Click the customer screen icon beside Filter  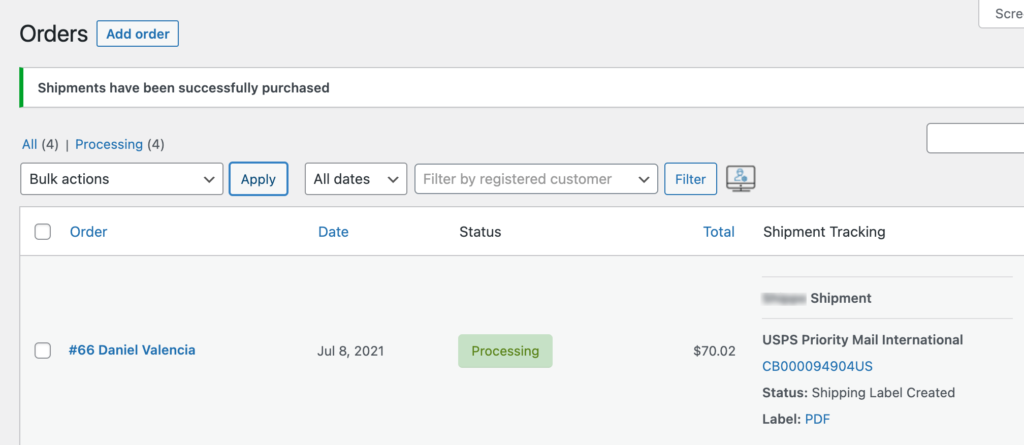741,179
